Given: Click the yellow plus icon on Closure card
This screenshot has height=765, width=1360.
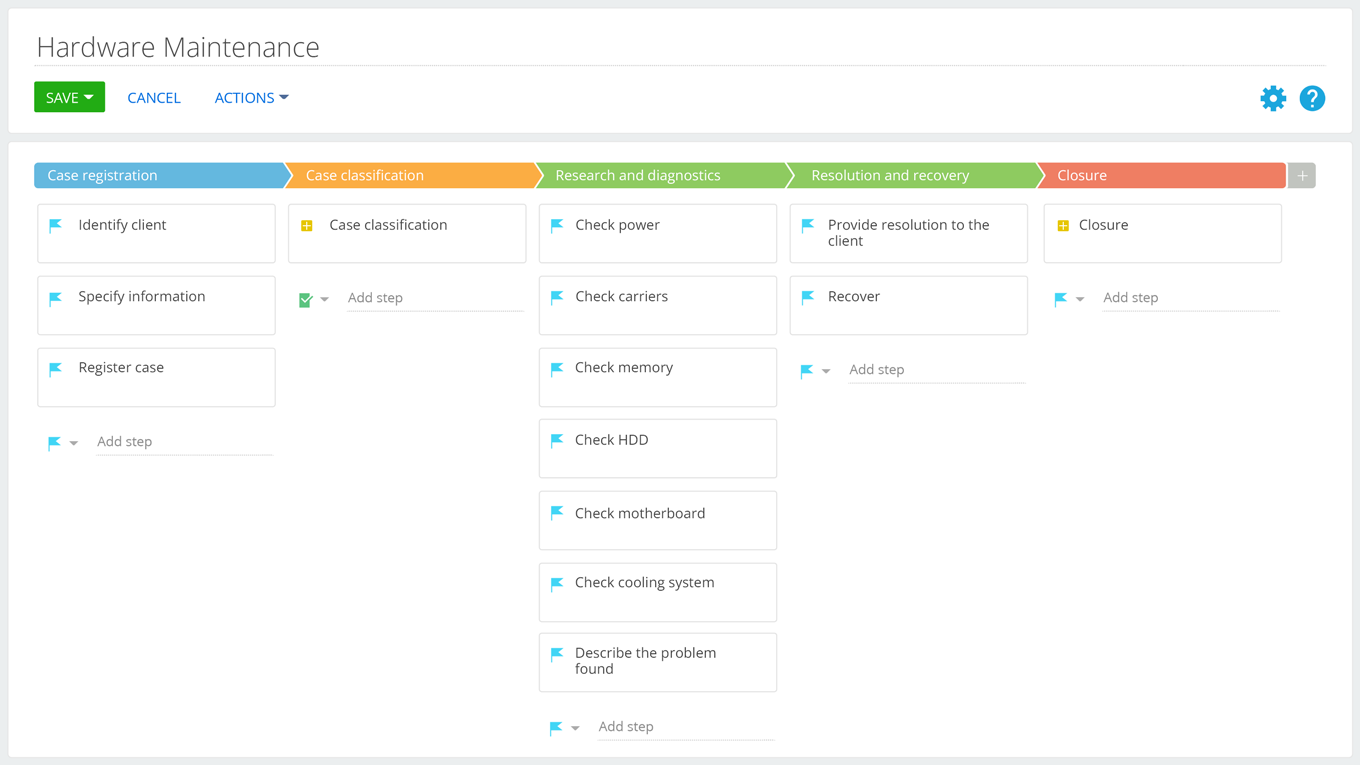Looking at the screenshot, I should coord(1063,226).
